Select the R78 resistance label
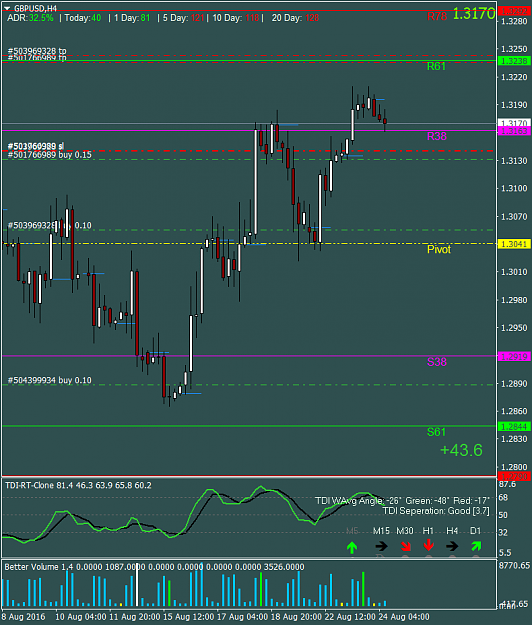The height and width of the screenshot is (625, 532). (437, 16)
